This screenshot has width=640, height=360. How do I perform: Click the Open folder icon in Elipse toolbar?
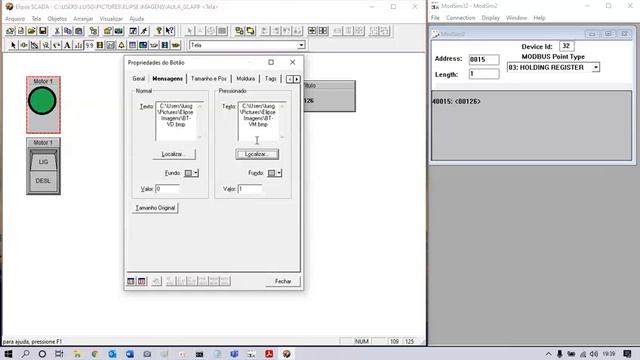click(x=31, y=31)
